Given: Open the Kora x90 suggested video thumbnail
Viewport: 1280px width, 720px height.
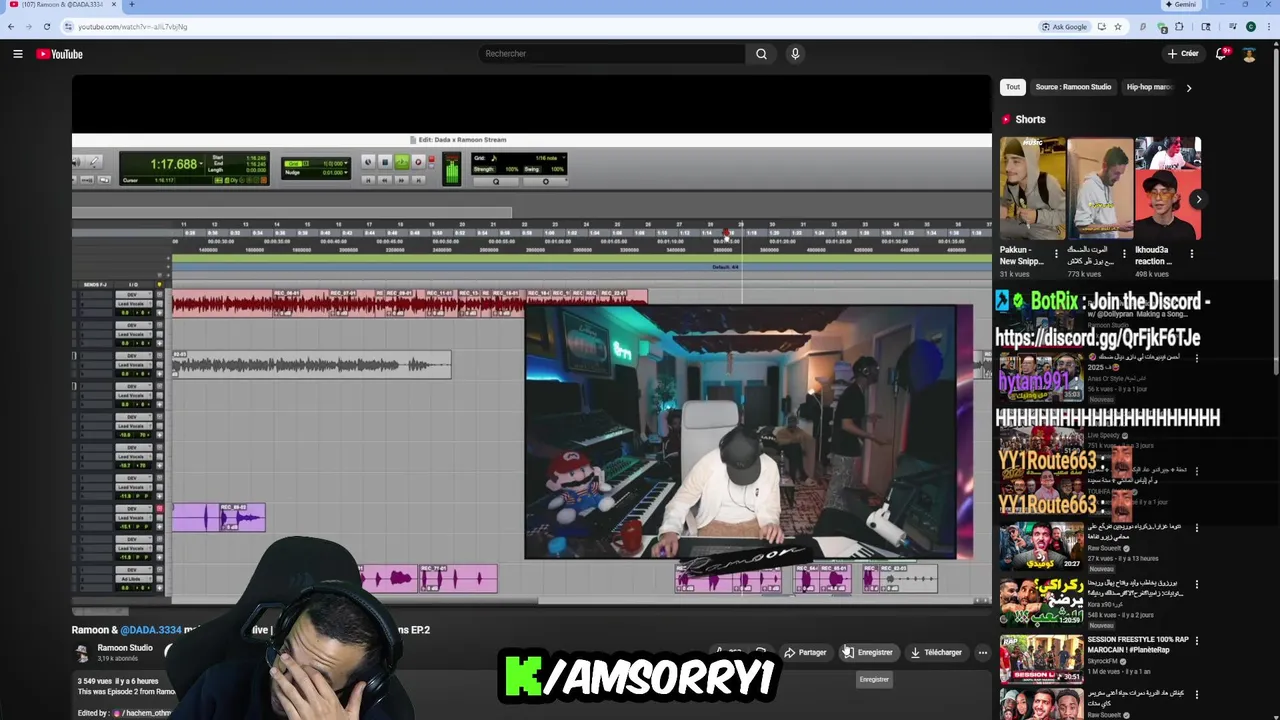Looking at the screenshot, I should pyautogui.click(x=1041, y=602).
